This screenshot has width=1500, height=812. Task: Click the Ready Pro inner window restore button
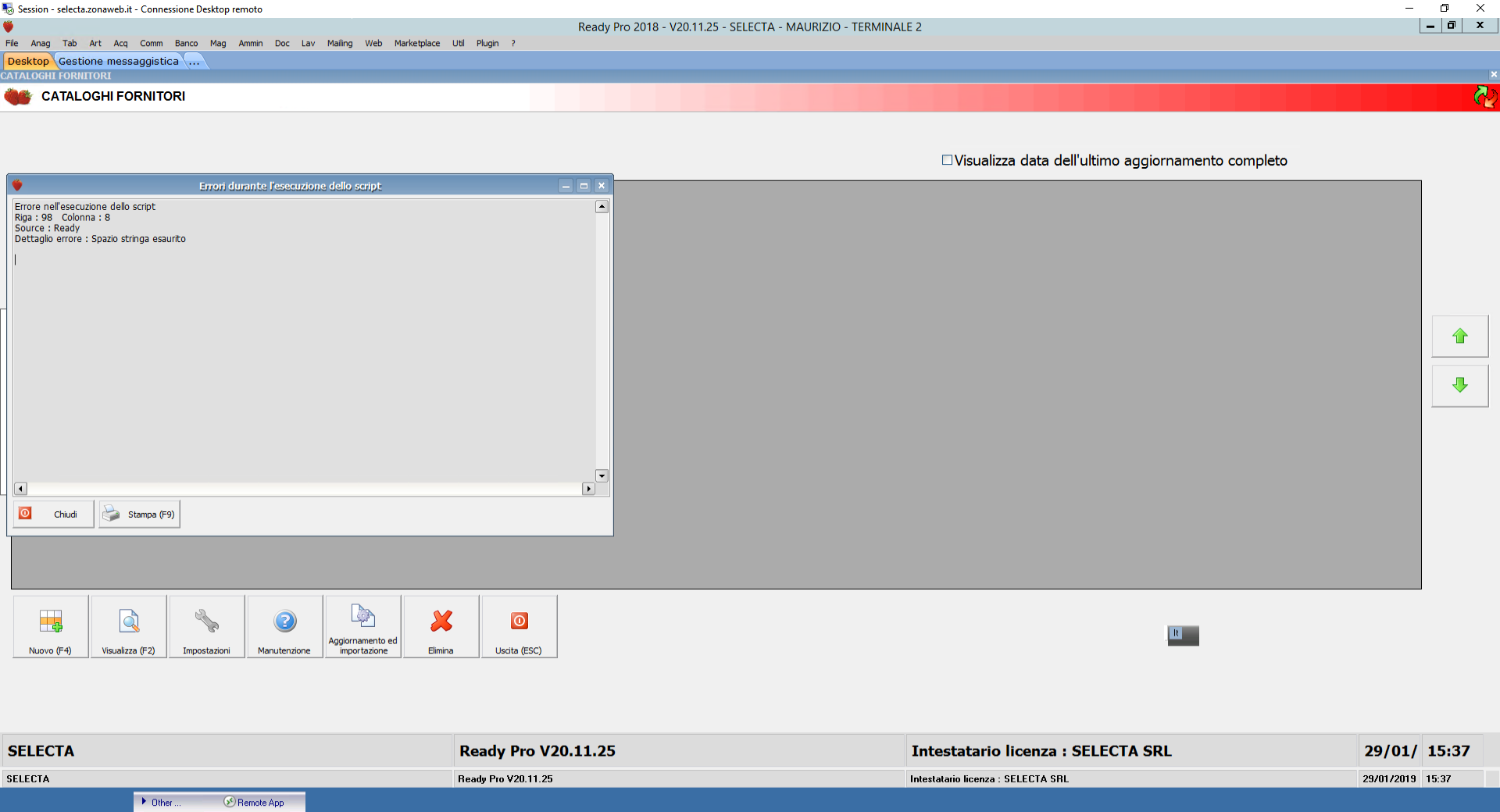(1452, 26)
